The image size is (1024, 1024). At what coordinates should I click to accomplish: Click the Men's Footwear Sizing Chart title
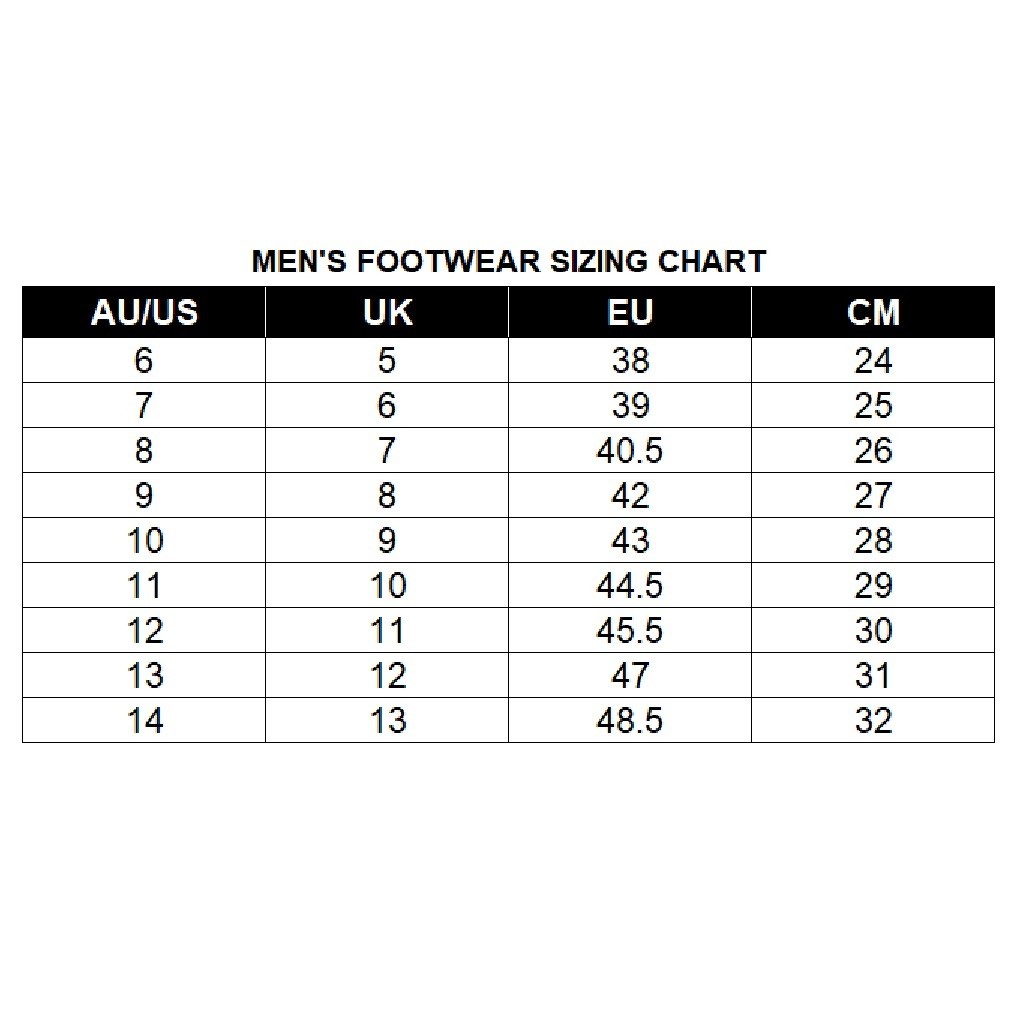click(509, 262)
